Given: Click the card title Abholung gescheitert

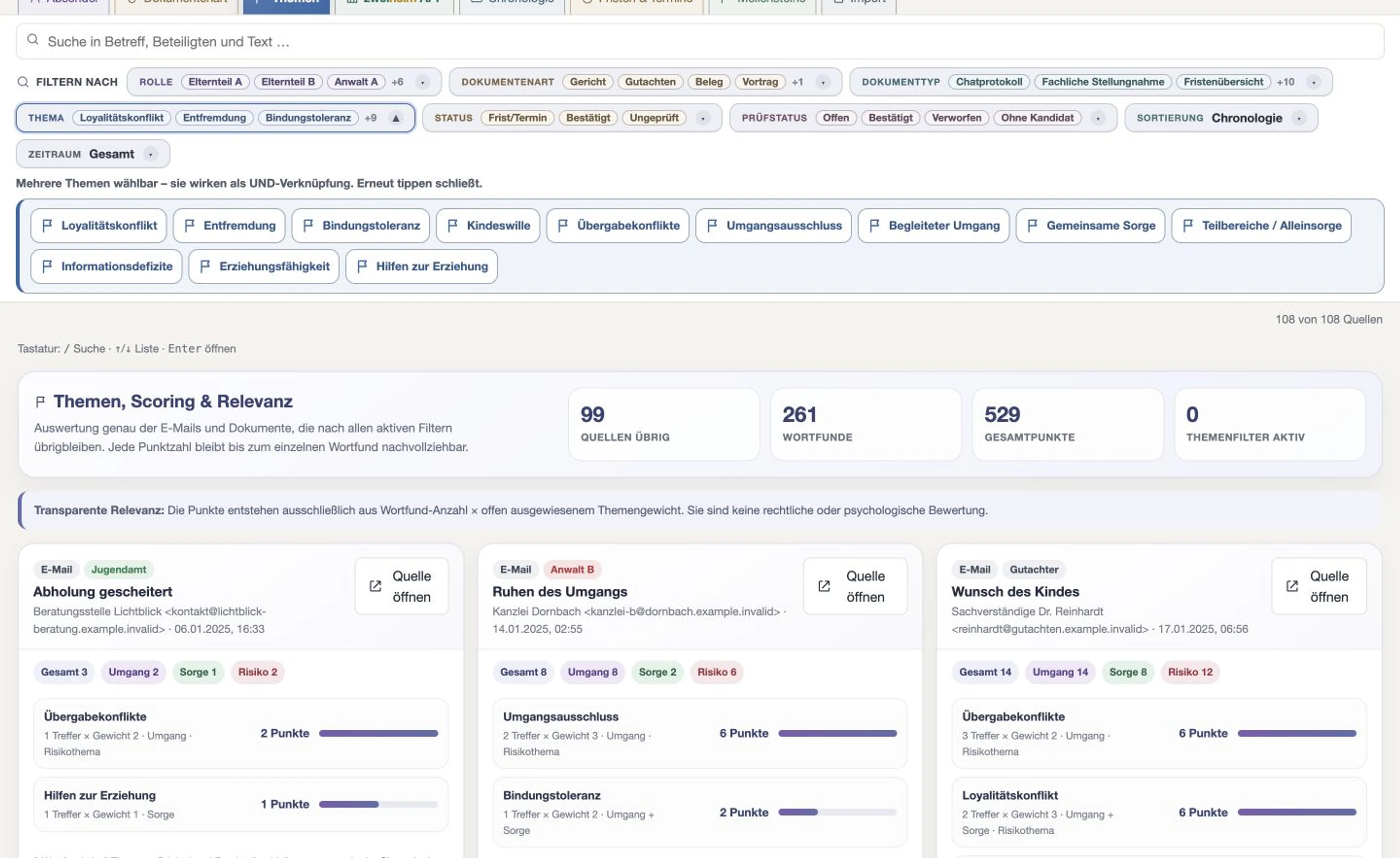Looking at the screenshot, I should 102,591.
